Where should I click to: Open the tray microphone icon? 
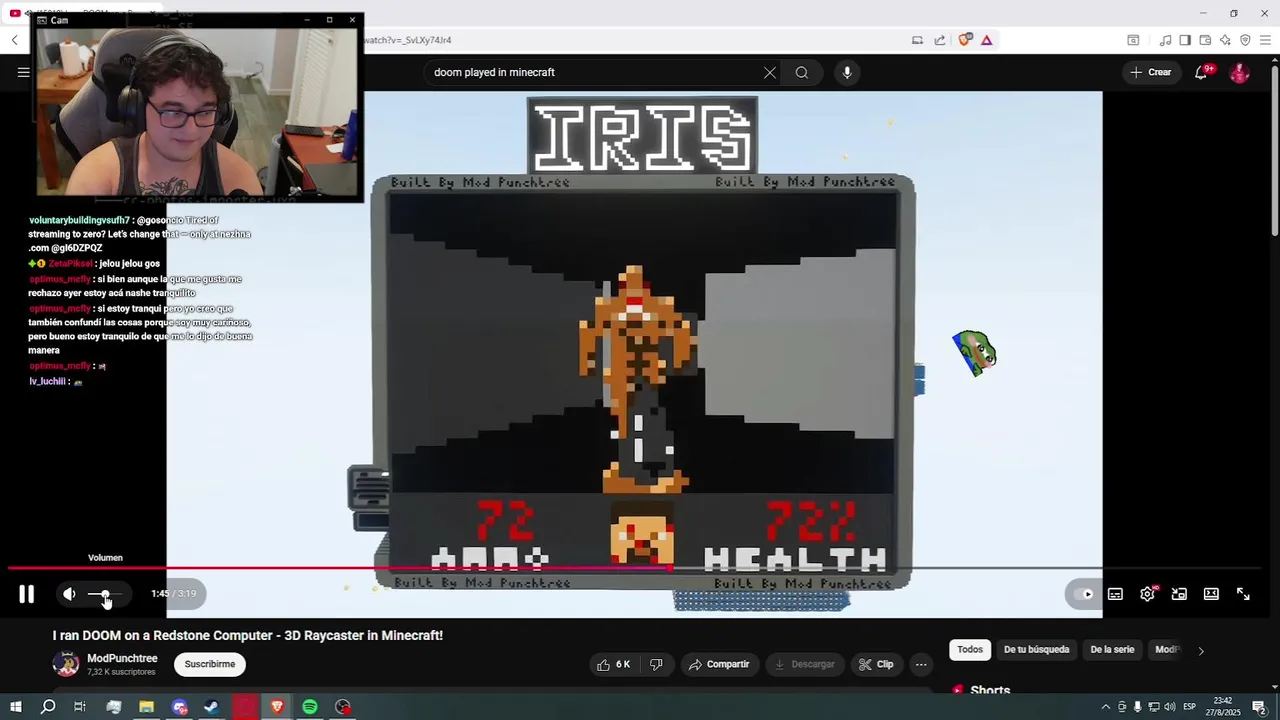coord(1137,707)
